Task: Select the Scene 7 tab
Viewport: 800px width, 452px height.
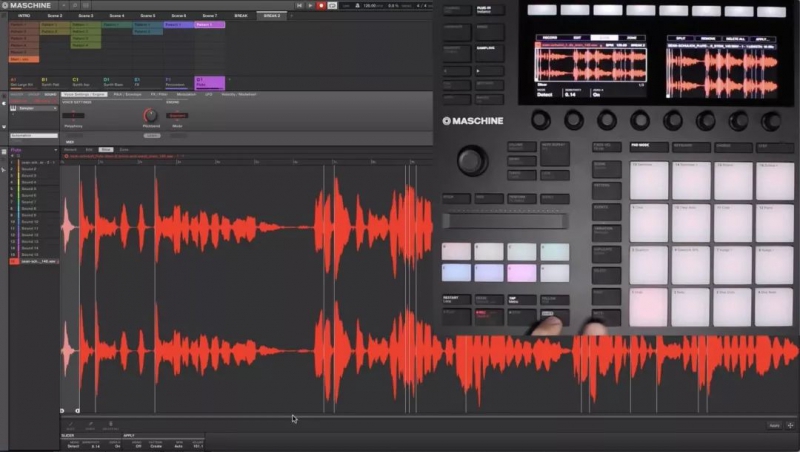Action: pos(209,16)
